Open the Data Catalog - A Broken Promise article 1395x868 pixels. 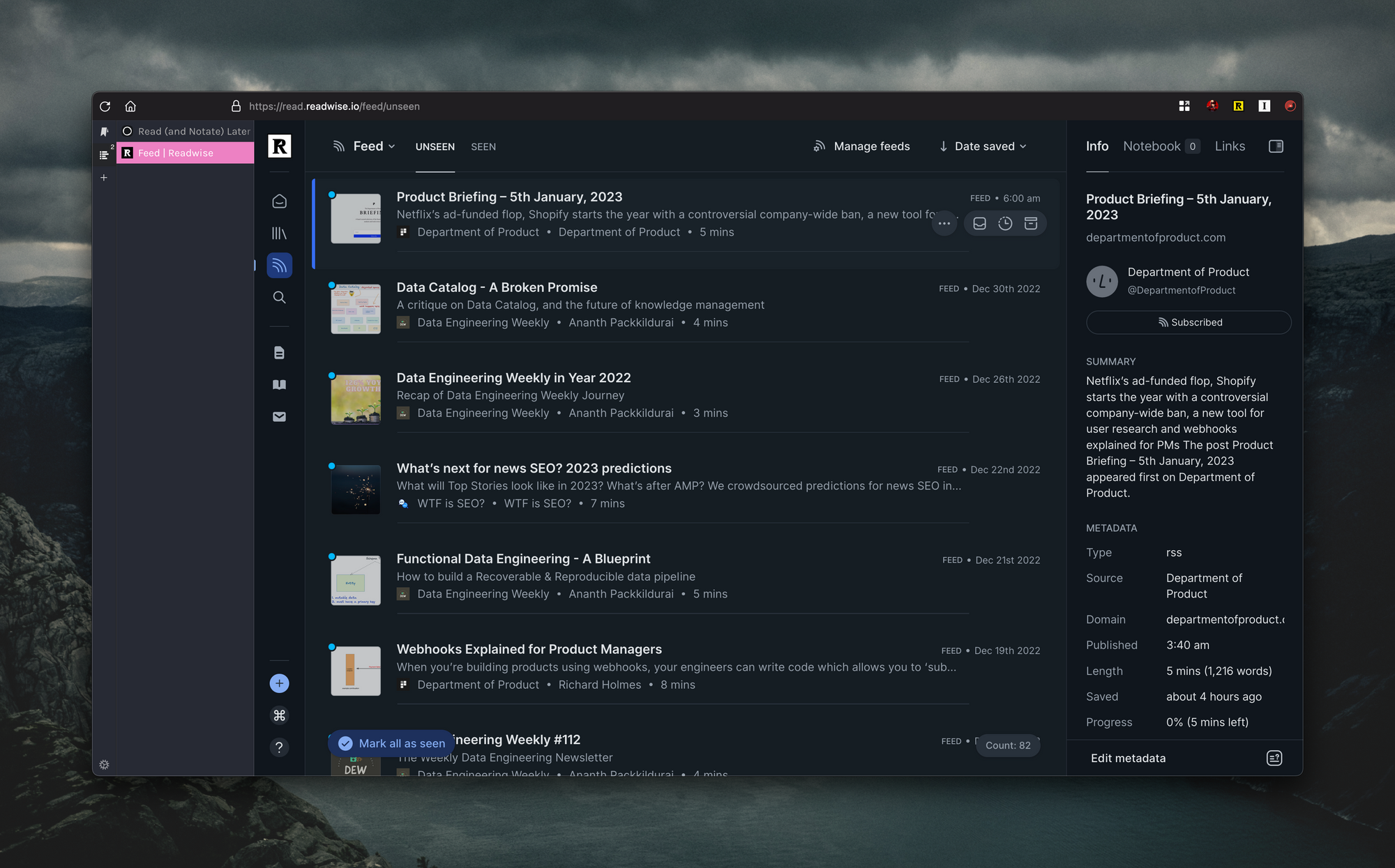tap(497, 287)
